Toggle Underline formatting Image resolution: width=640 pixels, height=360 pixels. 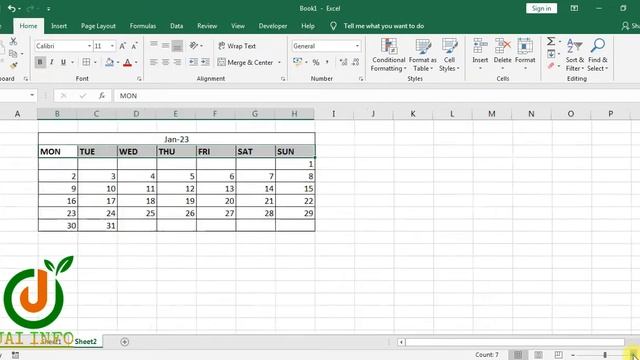click(x=63, y=62)
